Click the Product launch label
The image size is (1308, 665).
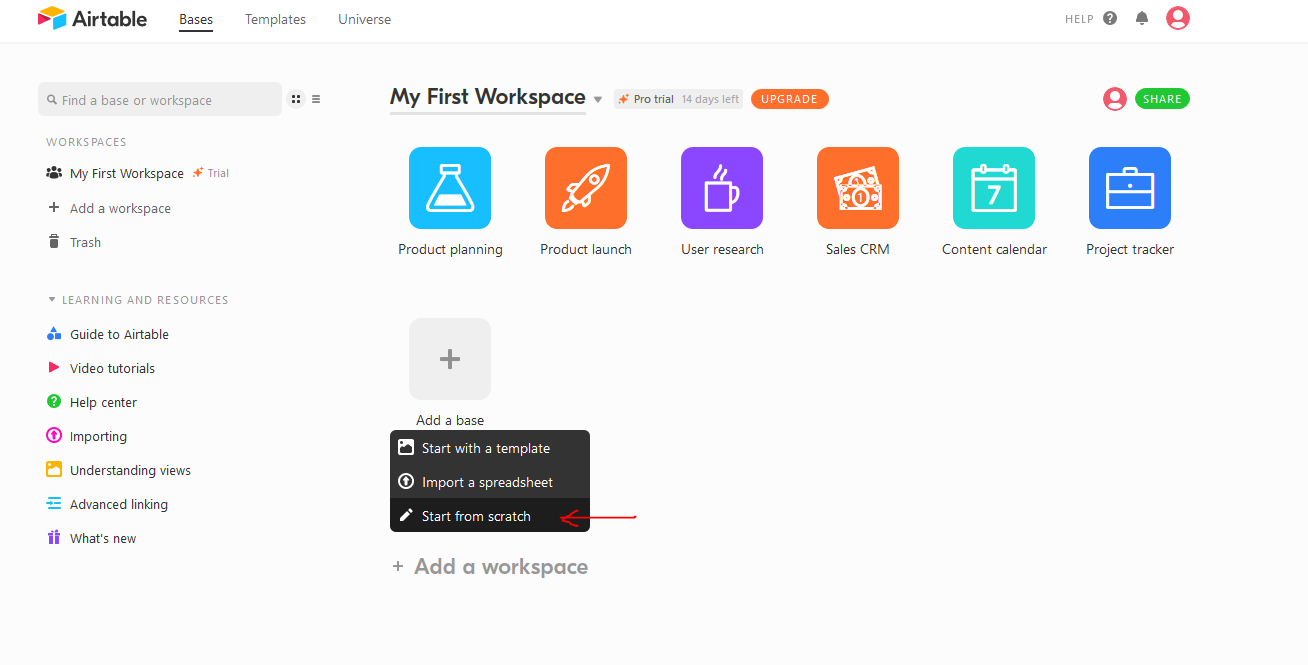click(586, 249)
